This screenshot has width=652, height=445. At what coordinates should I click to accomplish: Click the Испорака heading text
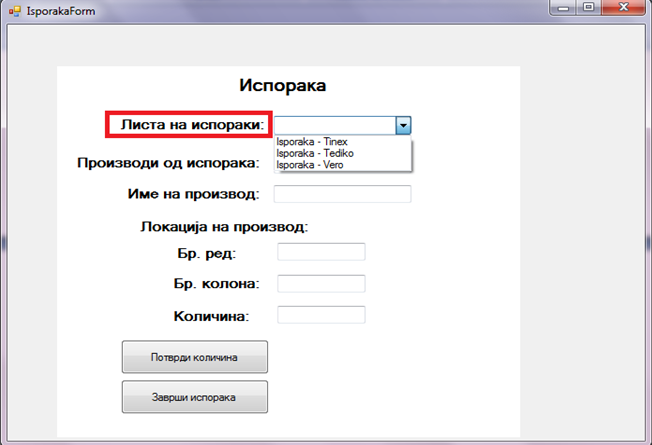283,86
